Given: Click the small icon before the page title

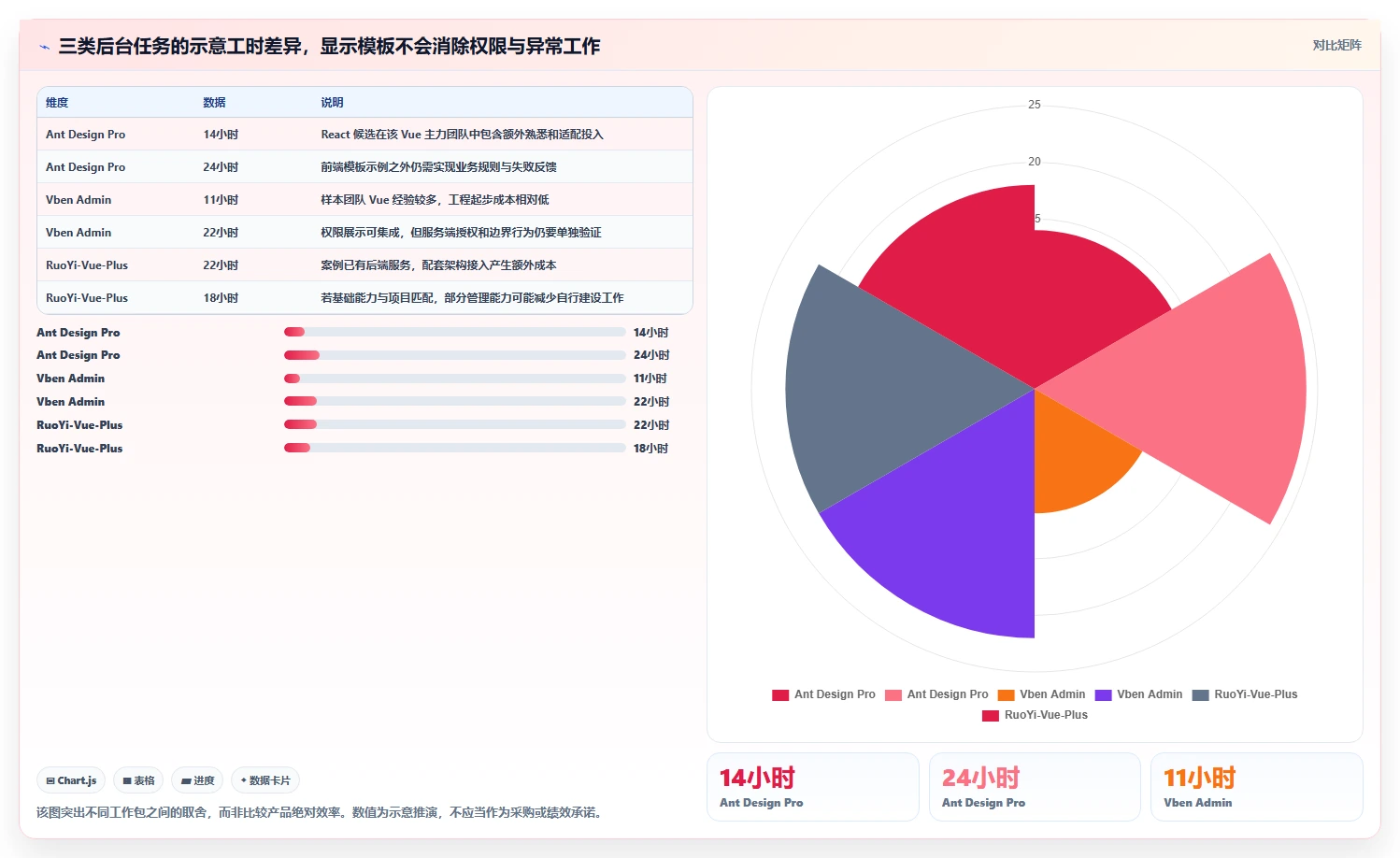Looking at the screenshot, I should pyautogui.click(x=44, y=47).
